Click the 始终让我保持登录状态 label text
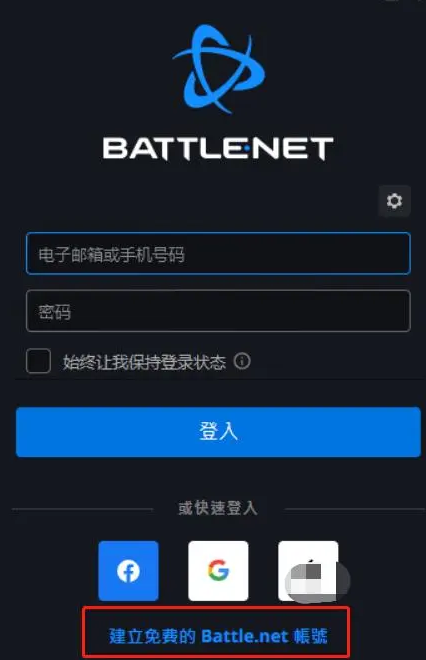Viewport: 426px width, 660px height. click(144, 362)
